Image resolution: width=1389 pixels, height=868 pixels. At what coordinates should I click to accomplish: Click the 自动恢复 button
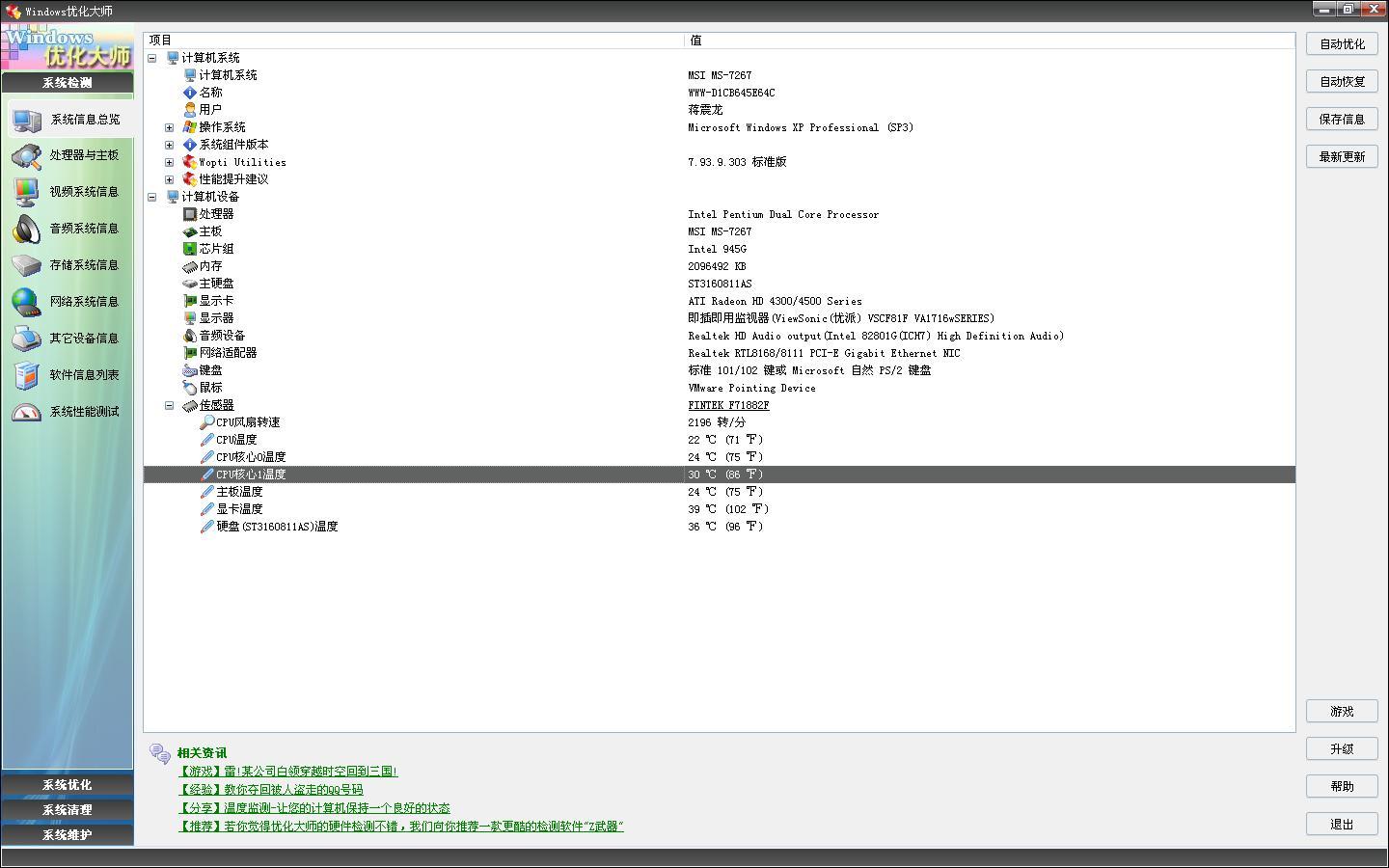click(x=1342, y=82)
